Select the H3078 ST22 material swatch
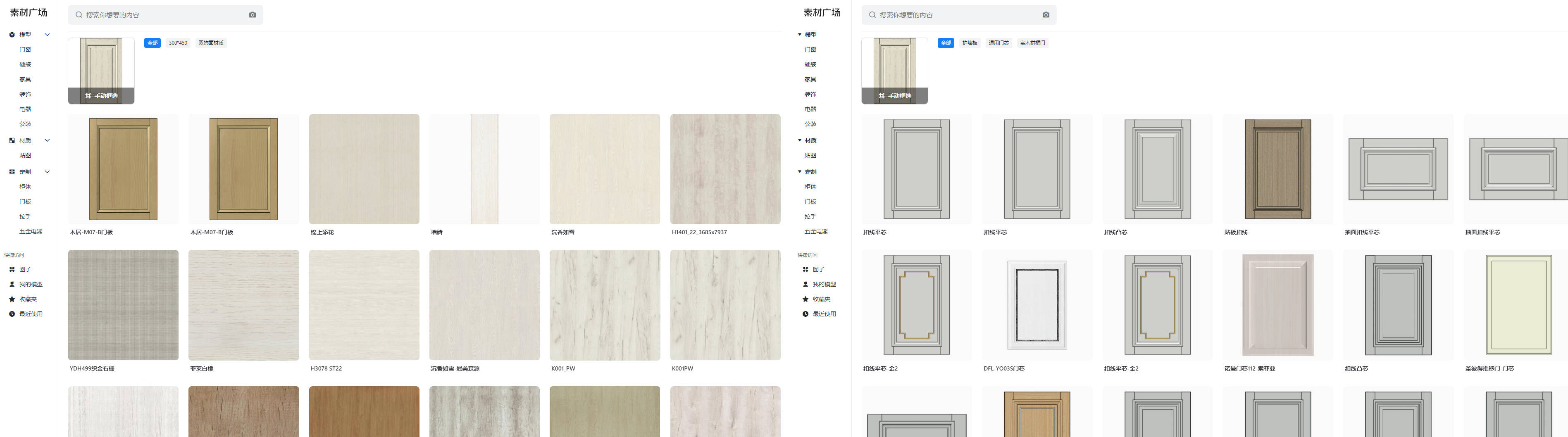Viewport: 1568px width, 437px height. (364, 305)
